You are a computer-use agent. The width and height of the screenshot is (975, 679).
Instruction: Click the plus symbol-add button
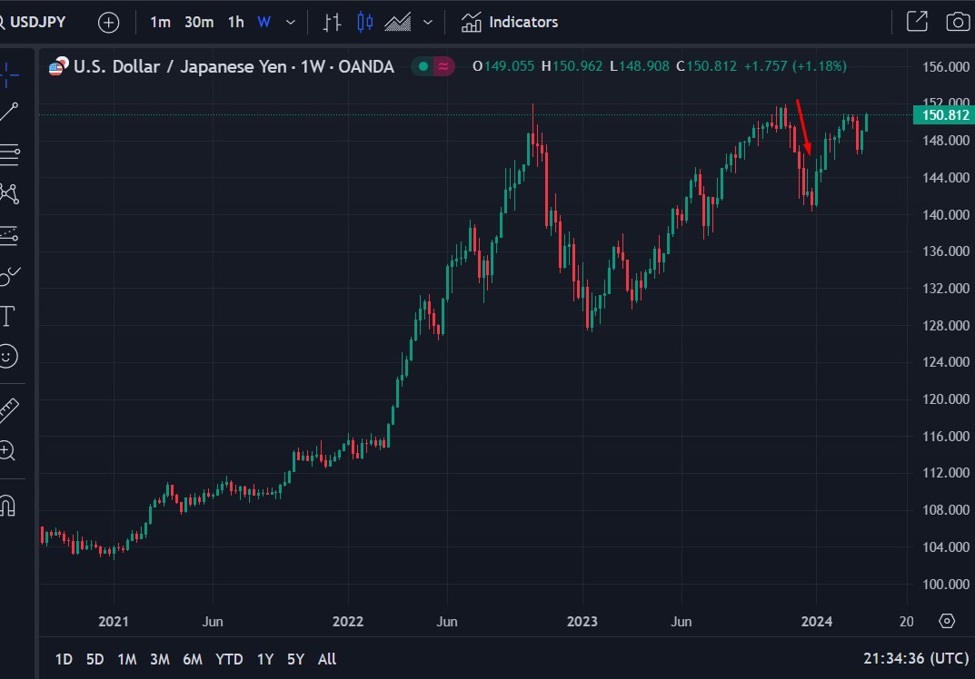point(108,21)
